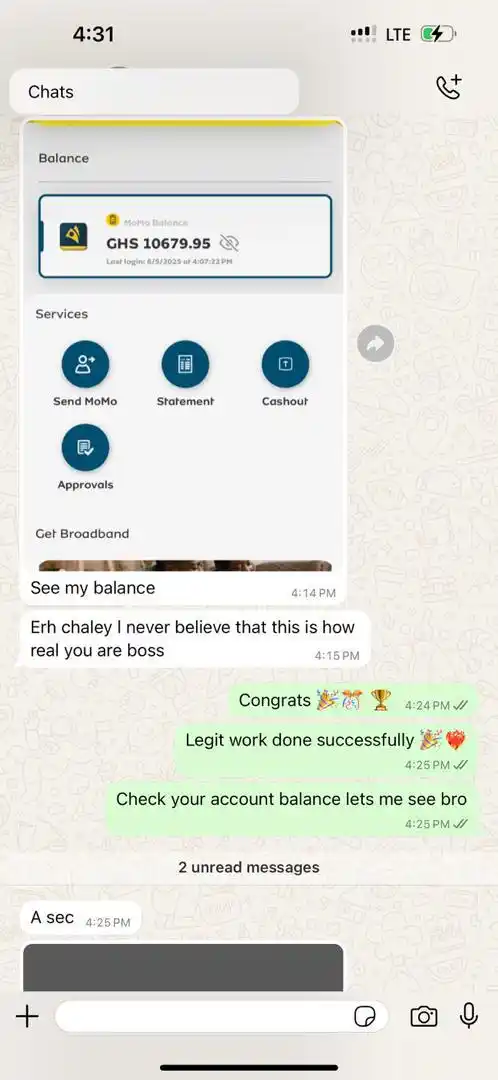
Task: Tap the "A sec" message bubble
Action: [81, 918]
